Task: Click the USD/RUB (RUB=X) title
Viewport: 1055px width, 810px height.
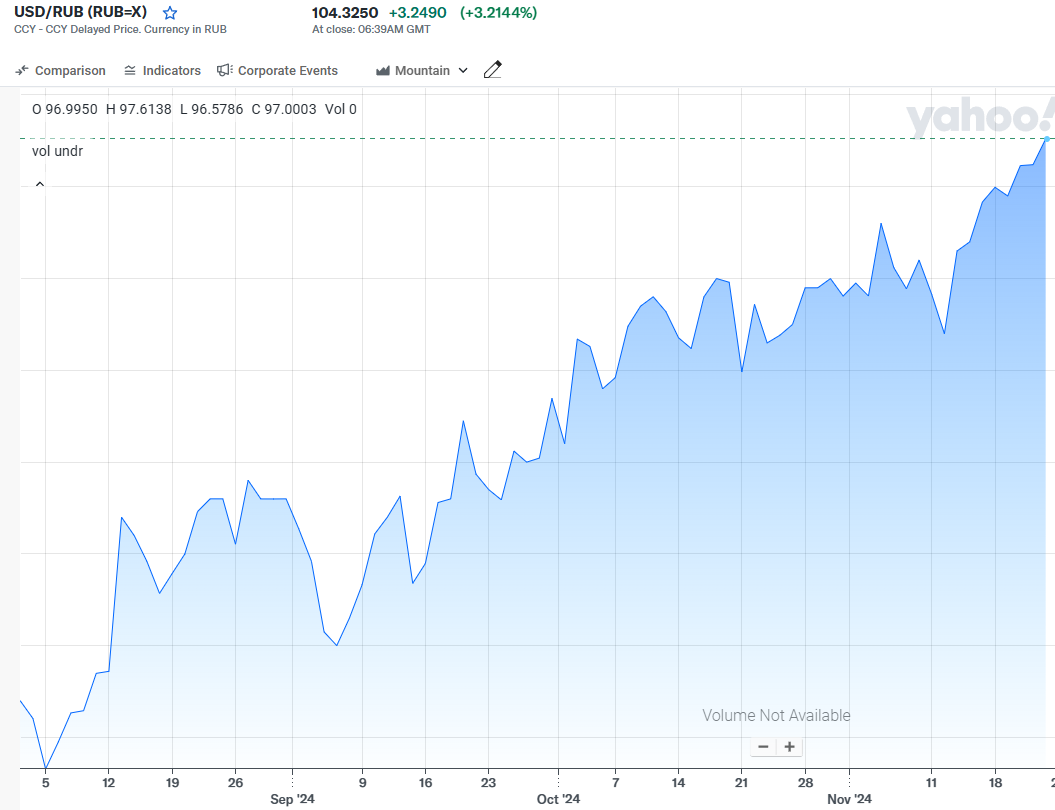Action: 80,12
